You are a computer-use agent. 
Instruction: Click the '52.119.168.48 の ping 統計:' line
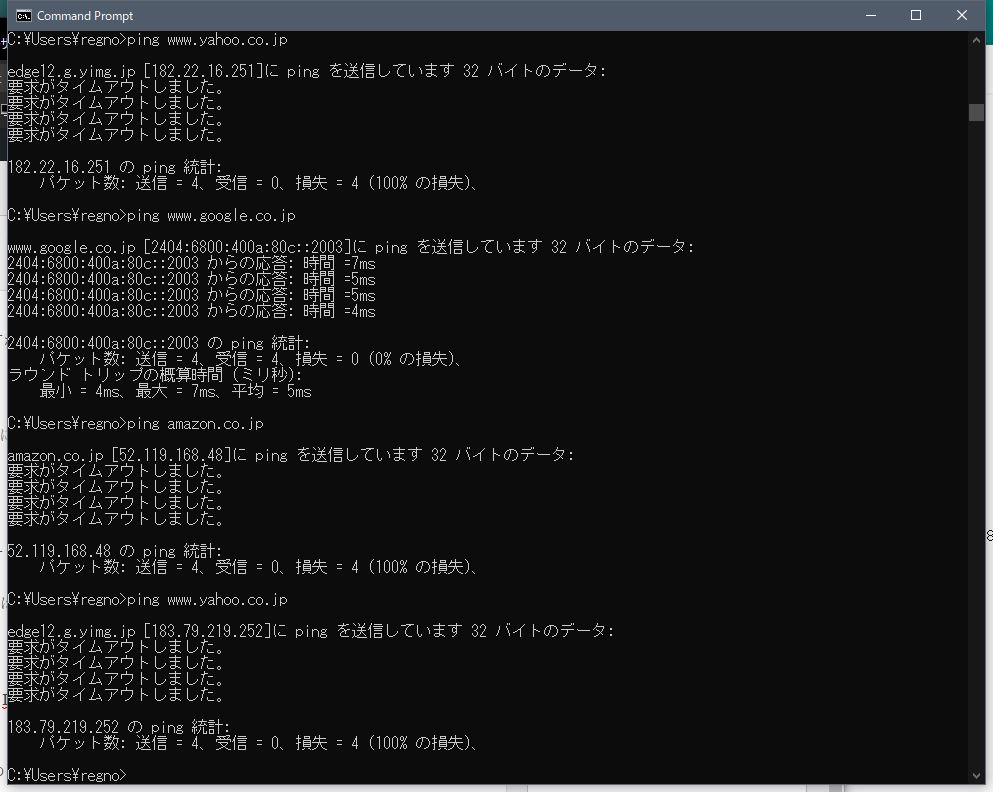(115, 551)
